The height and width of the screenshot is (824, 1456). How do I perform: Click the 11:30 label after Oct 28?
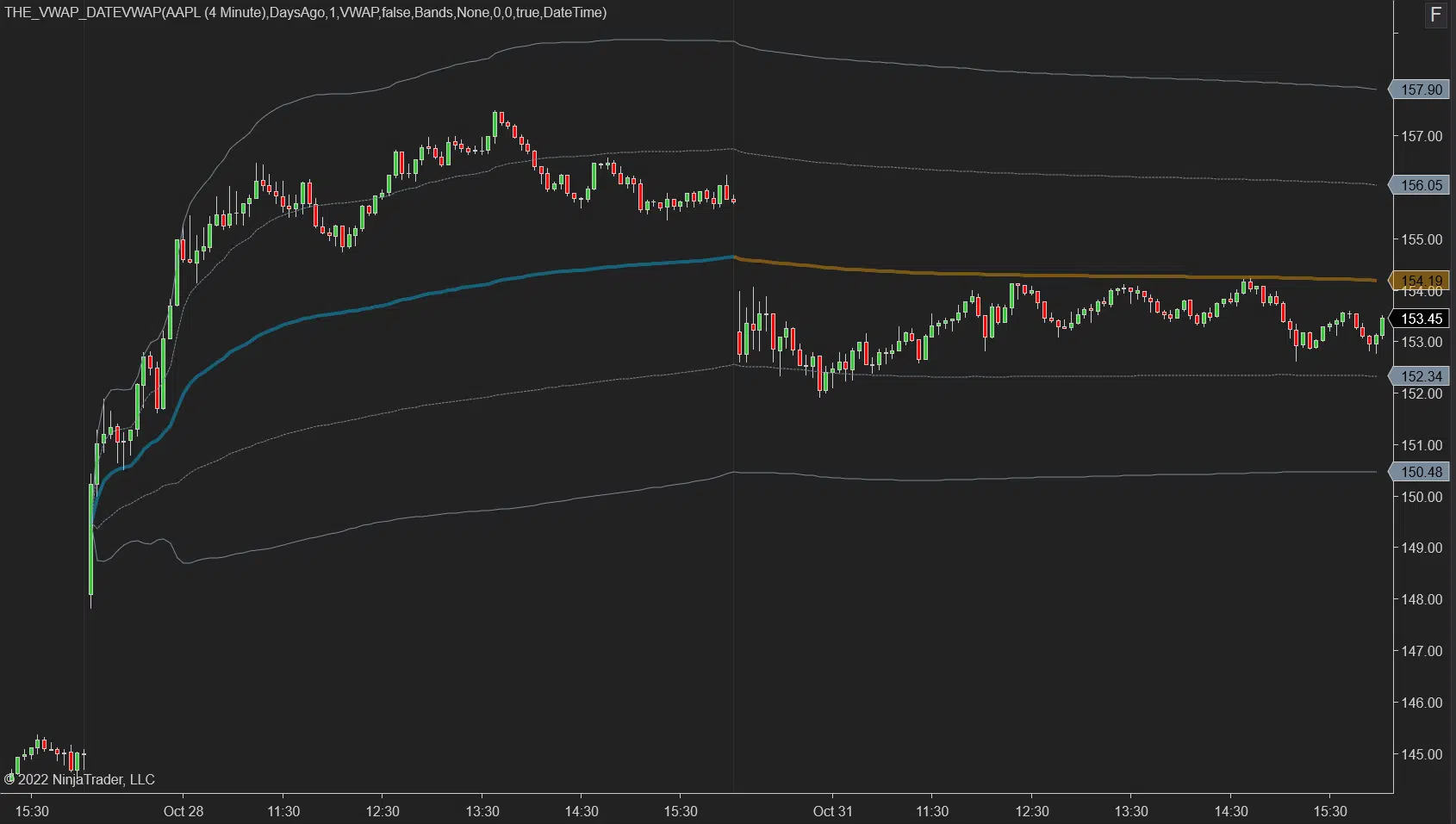point(283,811)
